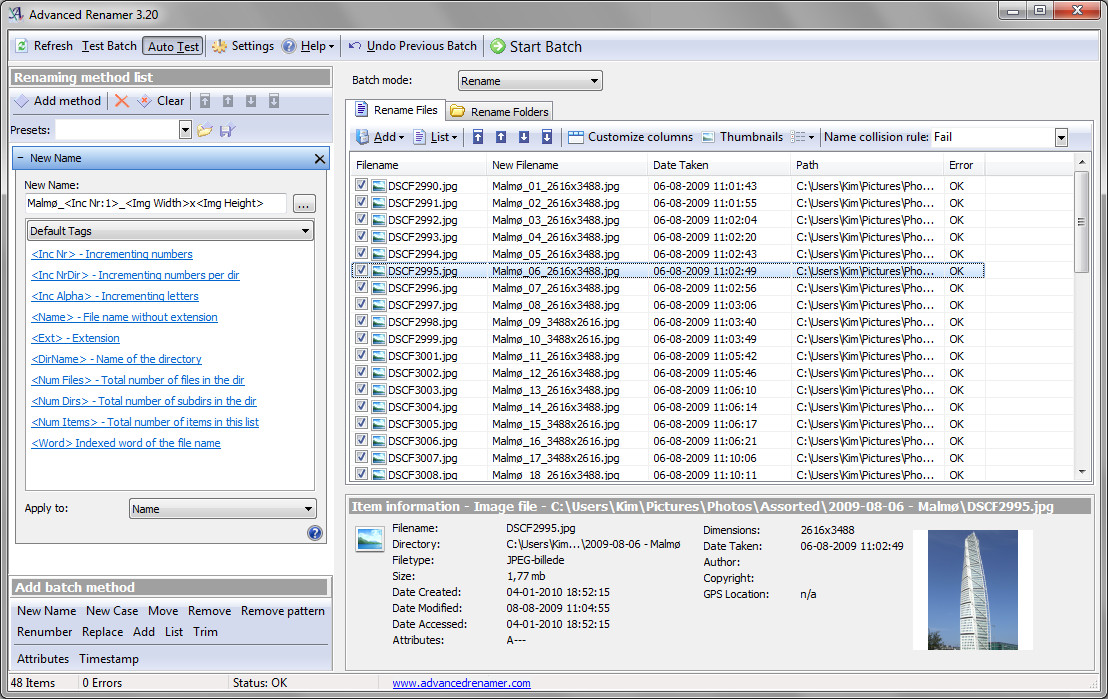Add a Timestamp batch method
Screen dimensions: 1108x699
coord(109,659)
